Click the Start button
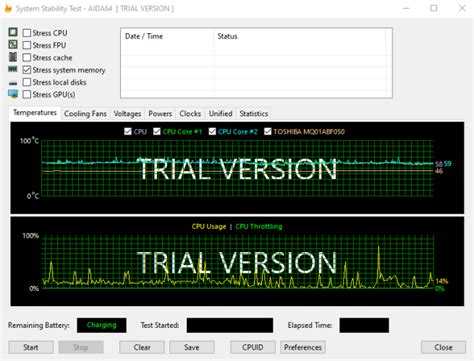 coord(31,347)
